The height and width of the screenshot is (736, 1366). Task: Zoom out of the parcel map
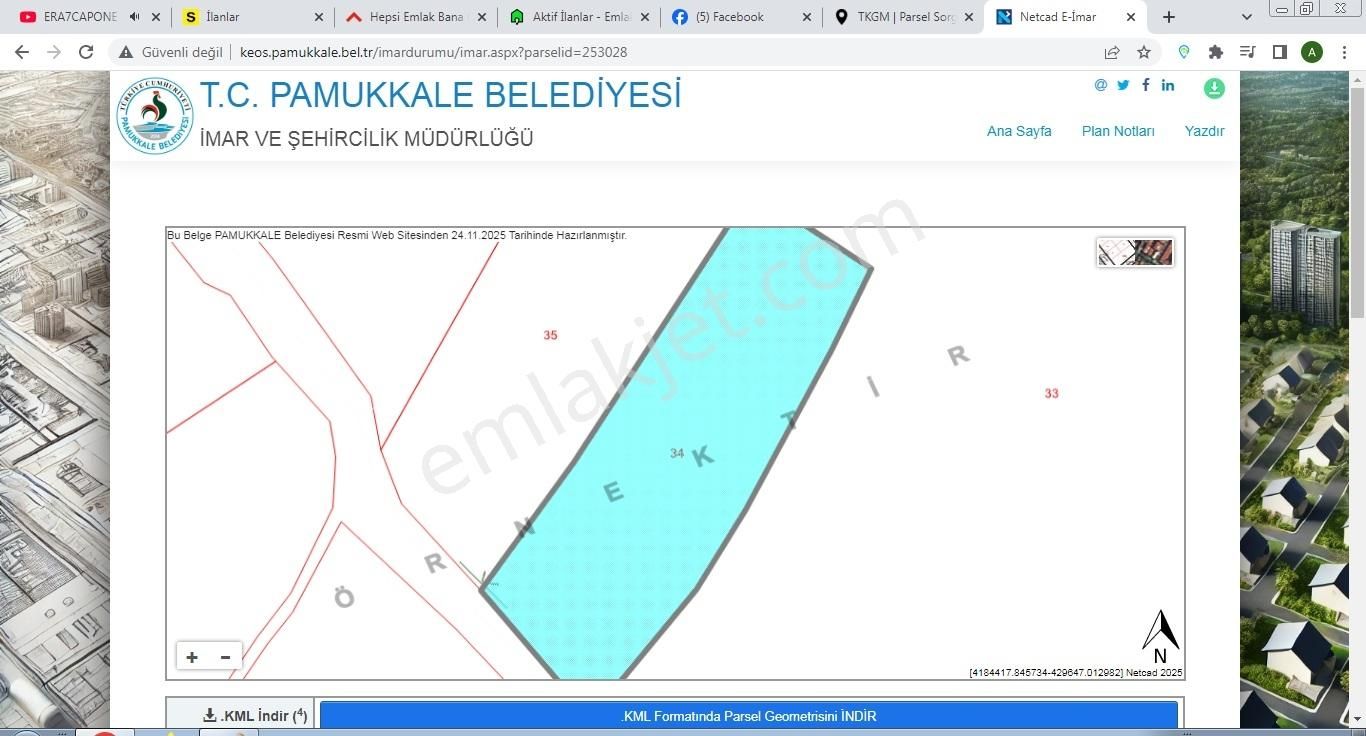coord(224,657)
